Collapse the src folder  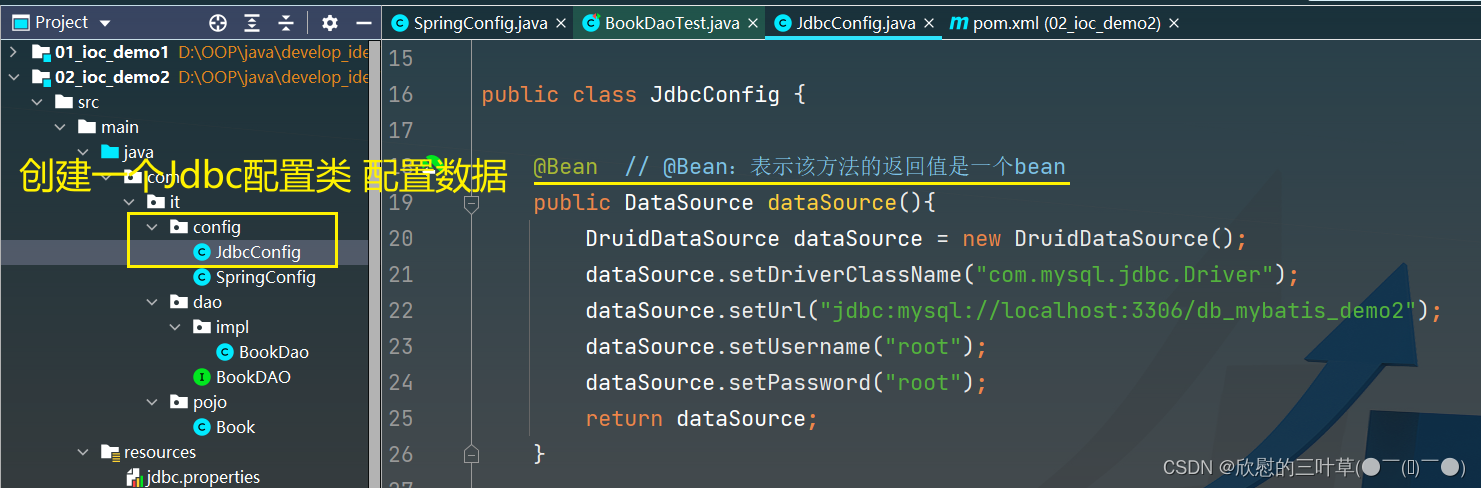37,102
